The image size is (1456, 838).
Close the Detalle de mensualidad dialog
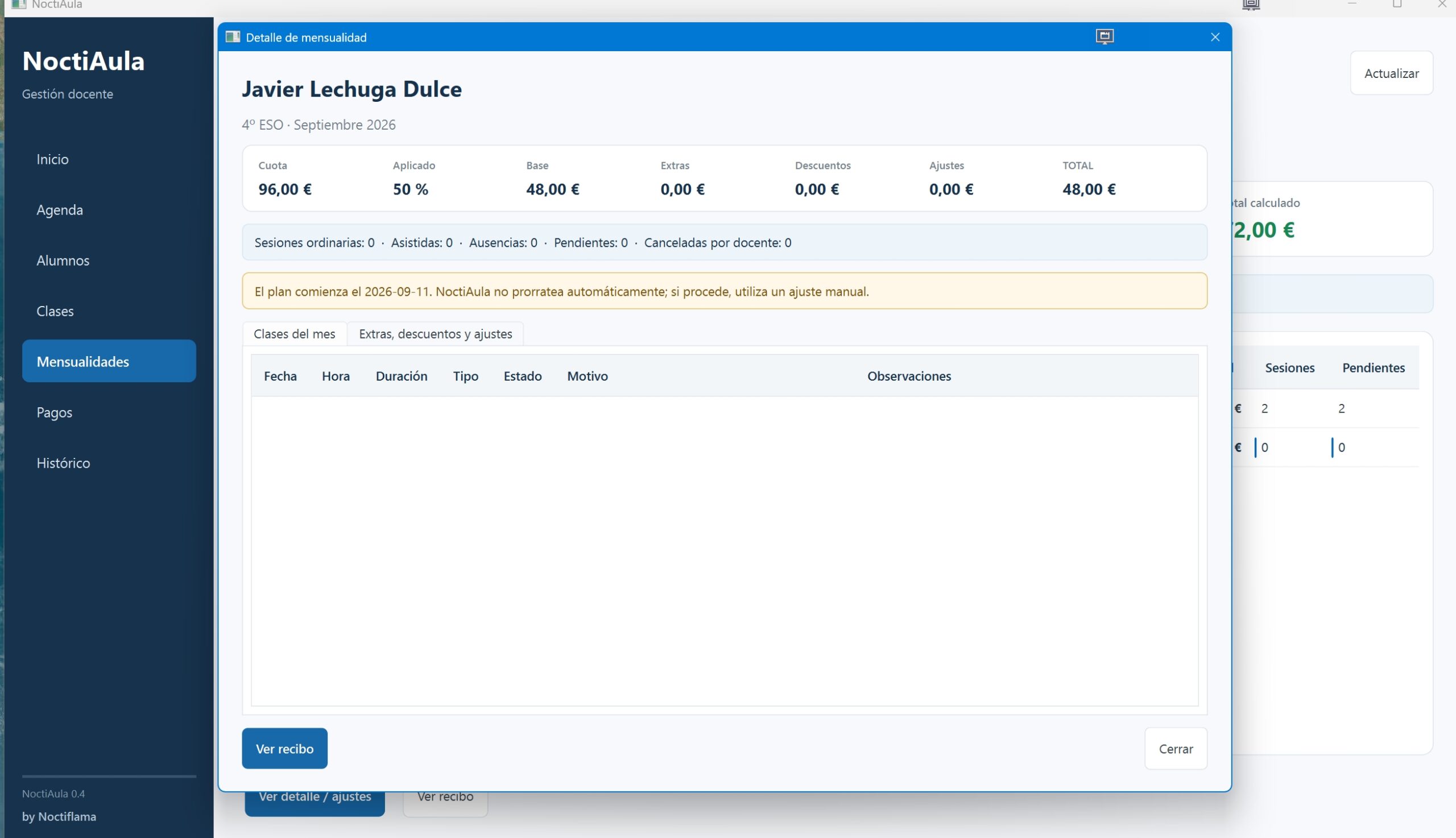tap(1214, 37)
